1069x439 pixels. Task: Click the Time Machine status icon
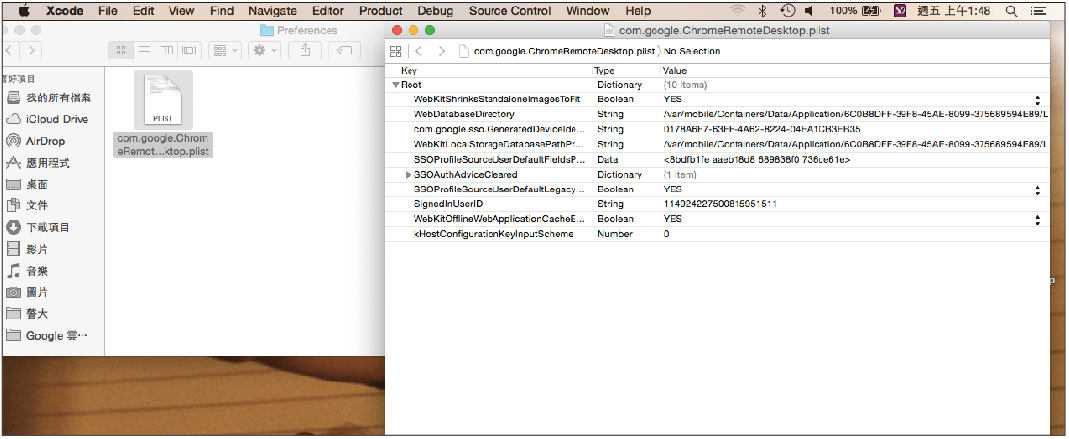click(787, 11)
